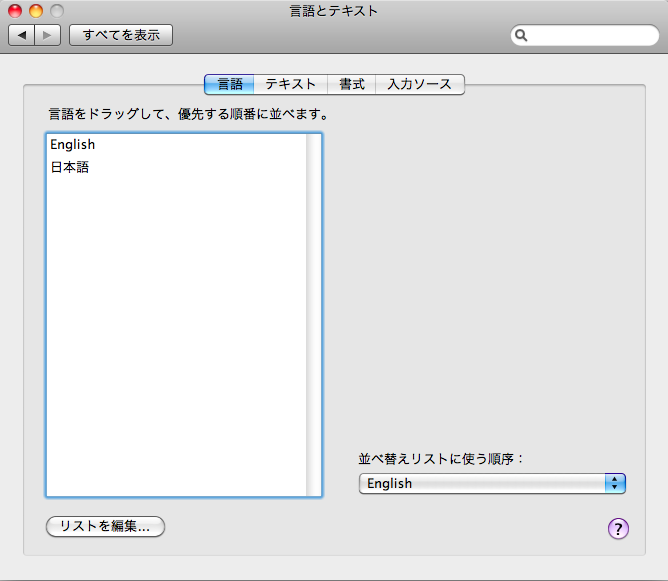Click the forward arrow navigation button

pyautogui.click(x=48, y=35)
